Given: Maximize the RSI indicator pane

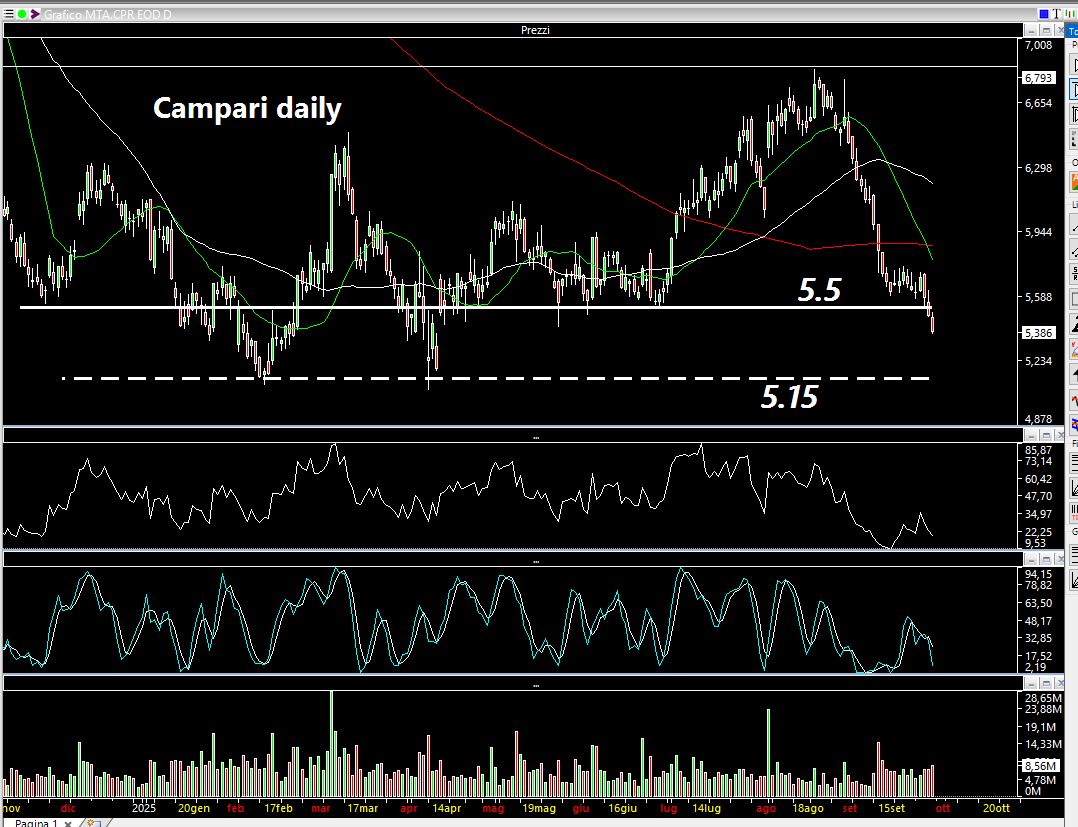Looking at the screenshot, I should 1046,435.
